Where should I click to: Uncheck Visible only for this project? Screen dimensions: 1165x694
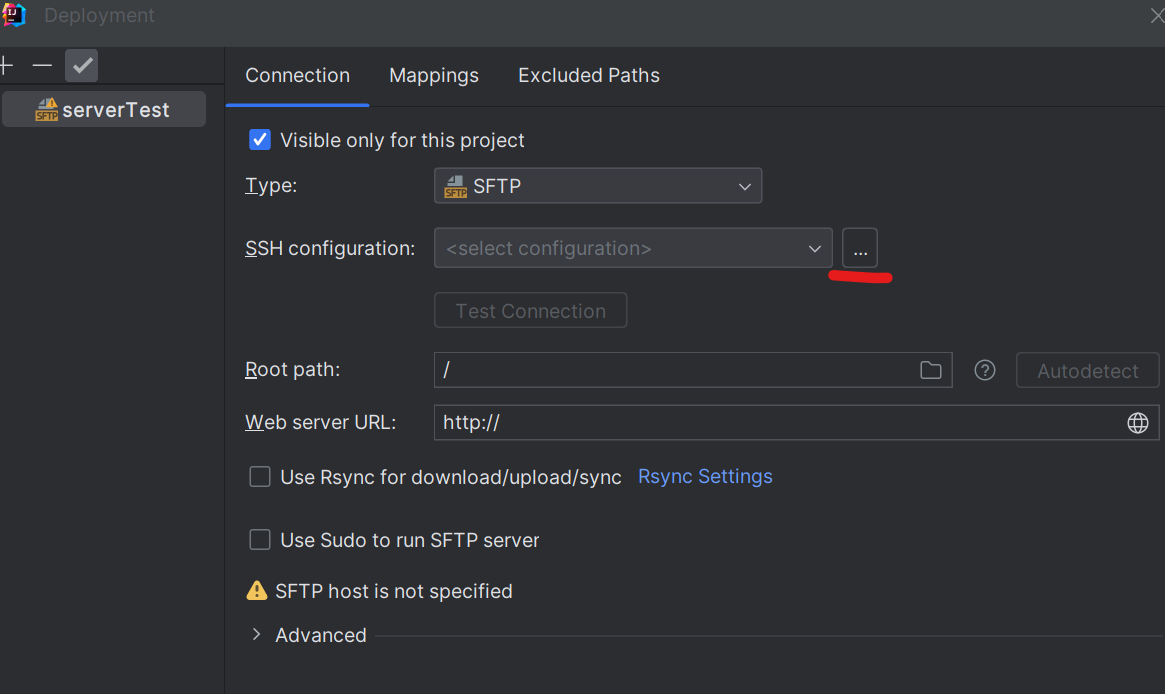click(260, 140)
